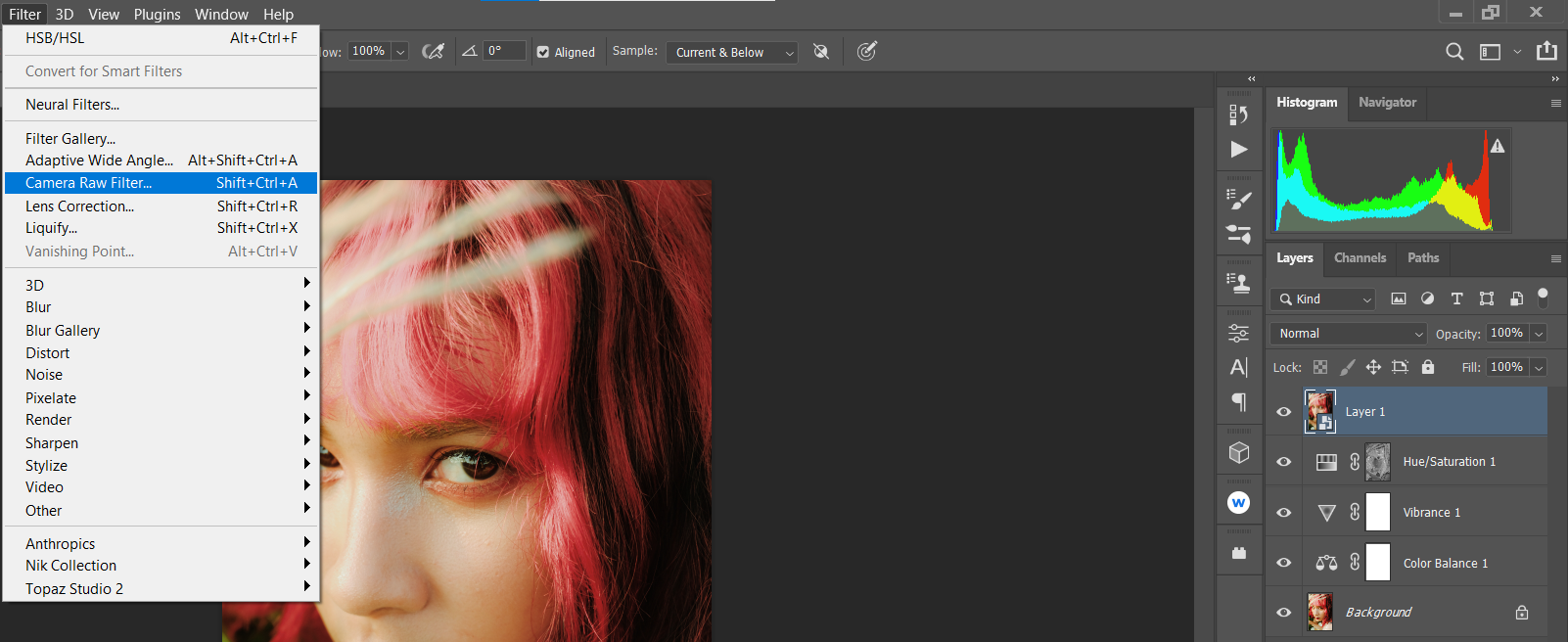This screenshot has height=642, width=1568.
Task: Switch to the Navigator tab
Action: click(1387, 103)
